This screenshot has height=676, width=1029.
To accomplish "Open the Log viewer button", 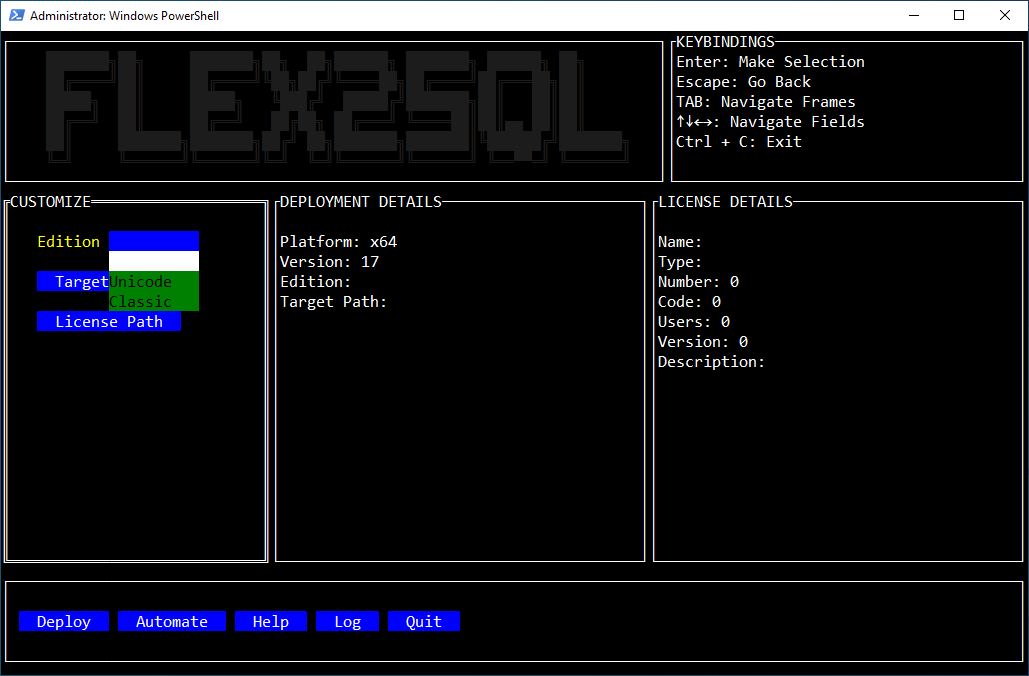I will pos(347,622).
